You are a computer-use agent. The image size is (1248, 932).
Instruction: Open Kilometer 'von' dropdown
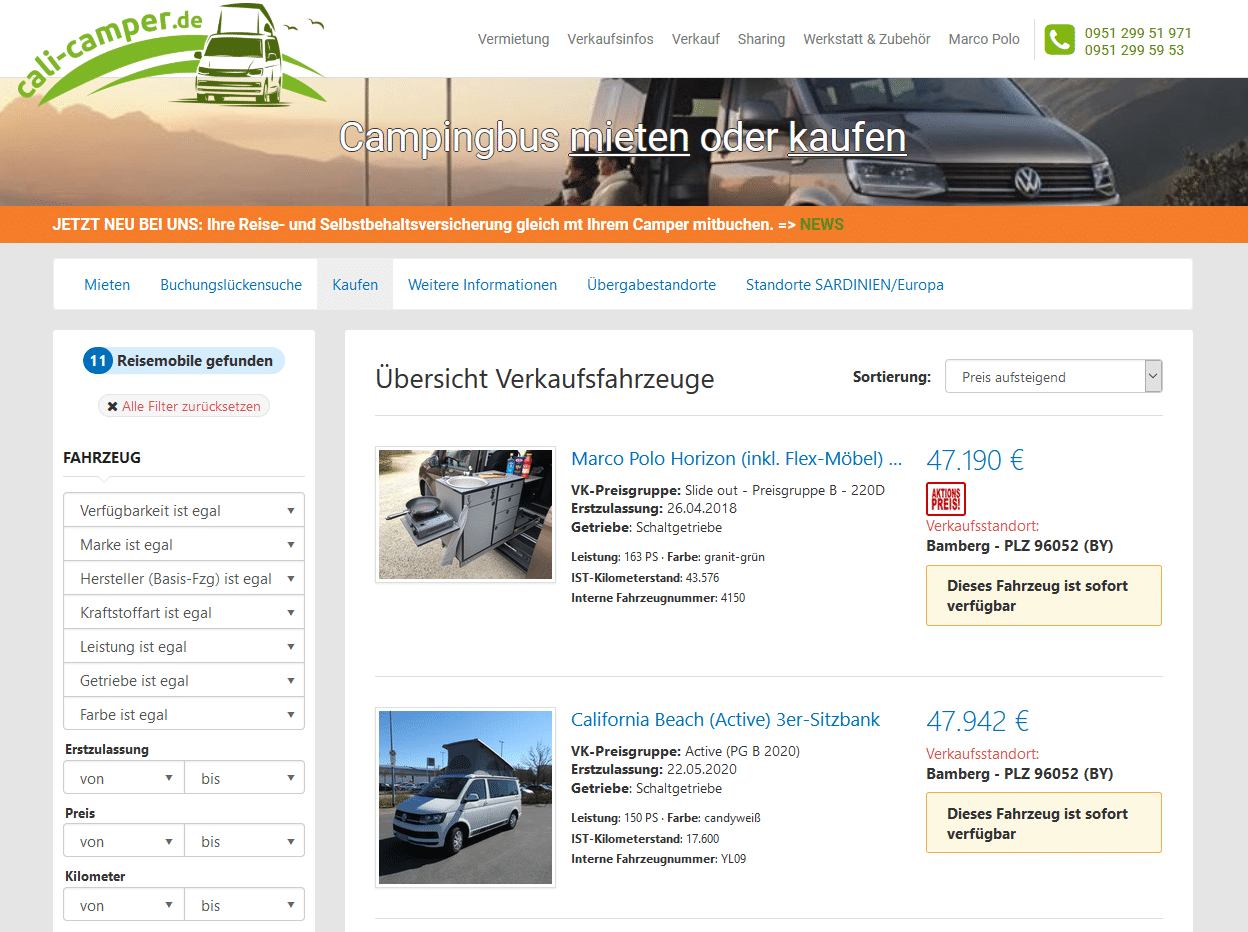pyautogui.click(x=124, y=905)
